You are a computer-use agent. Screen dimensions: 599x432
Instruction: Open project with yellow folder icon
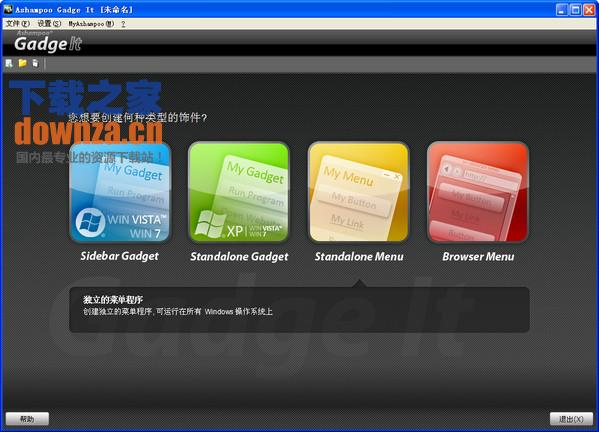23,63
